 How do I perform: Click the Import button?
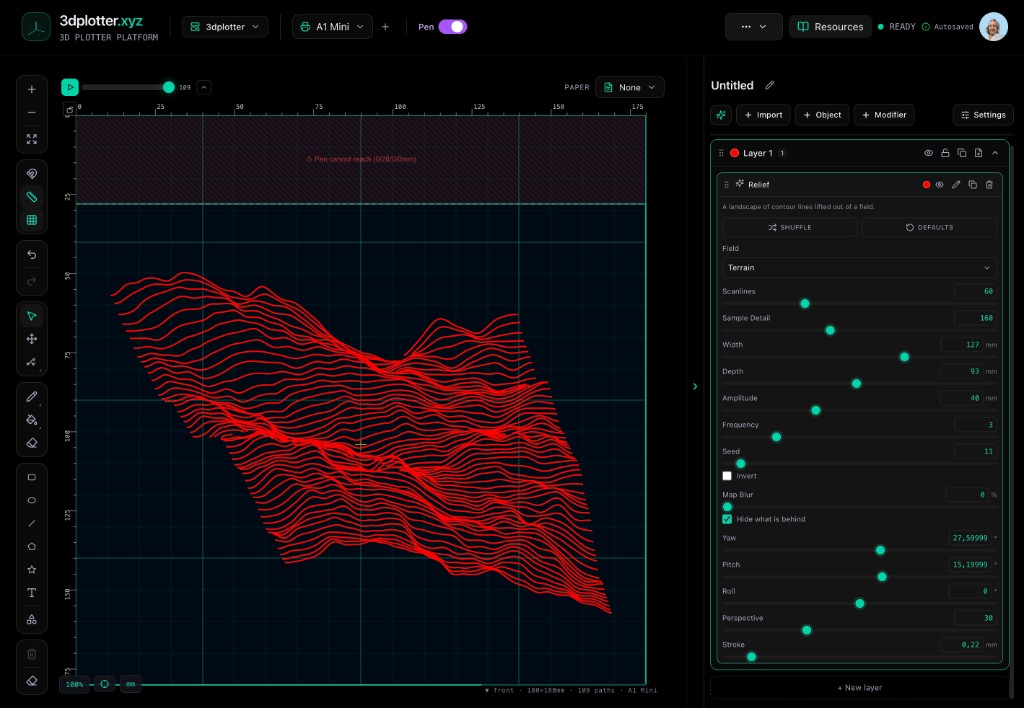[763, 115]
